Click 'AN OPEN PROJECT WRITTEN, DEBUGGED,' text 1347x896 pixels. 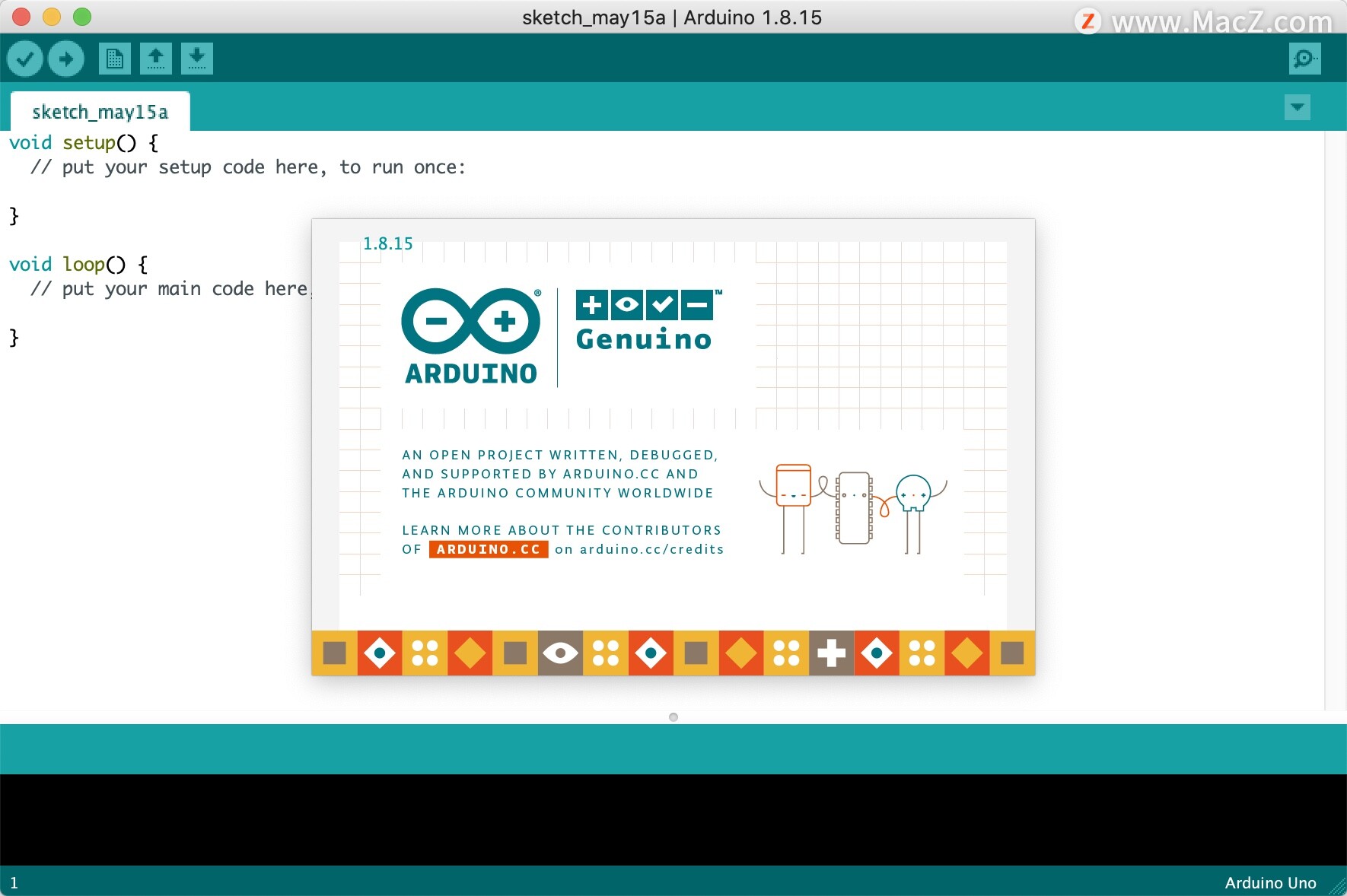pyautogui.click(x=560, y=455)
